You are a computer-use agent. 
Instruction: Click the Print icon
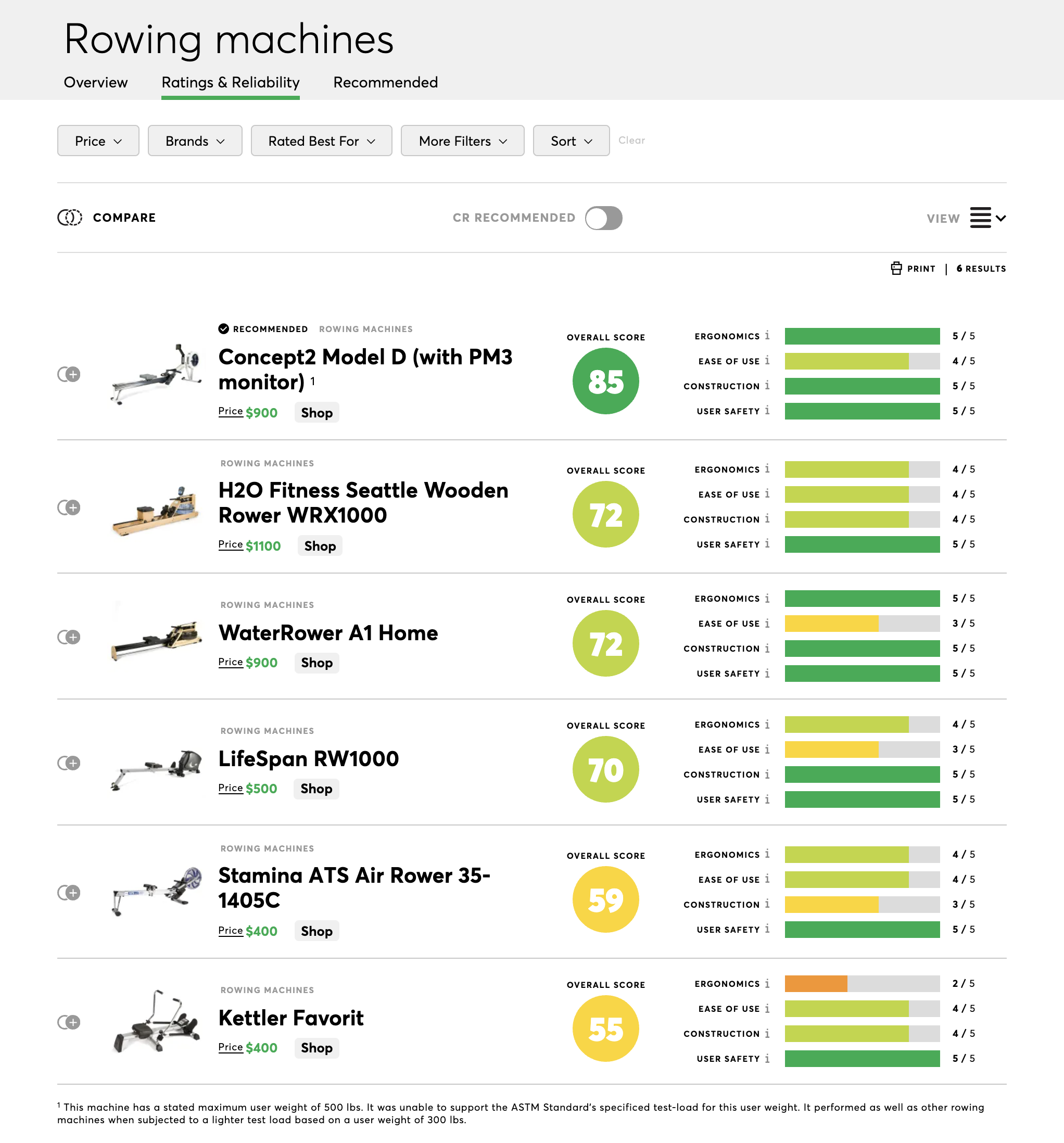[896, 268]
